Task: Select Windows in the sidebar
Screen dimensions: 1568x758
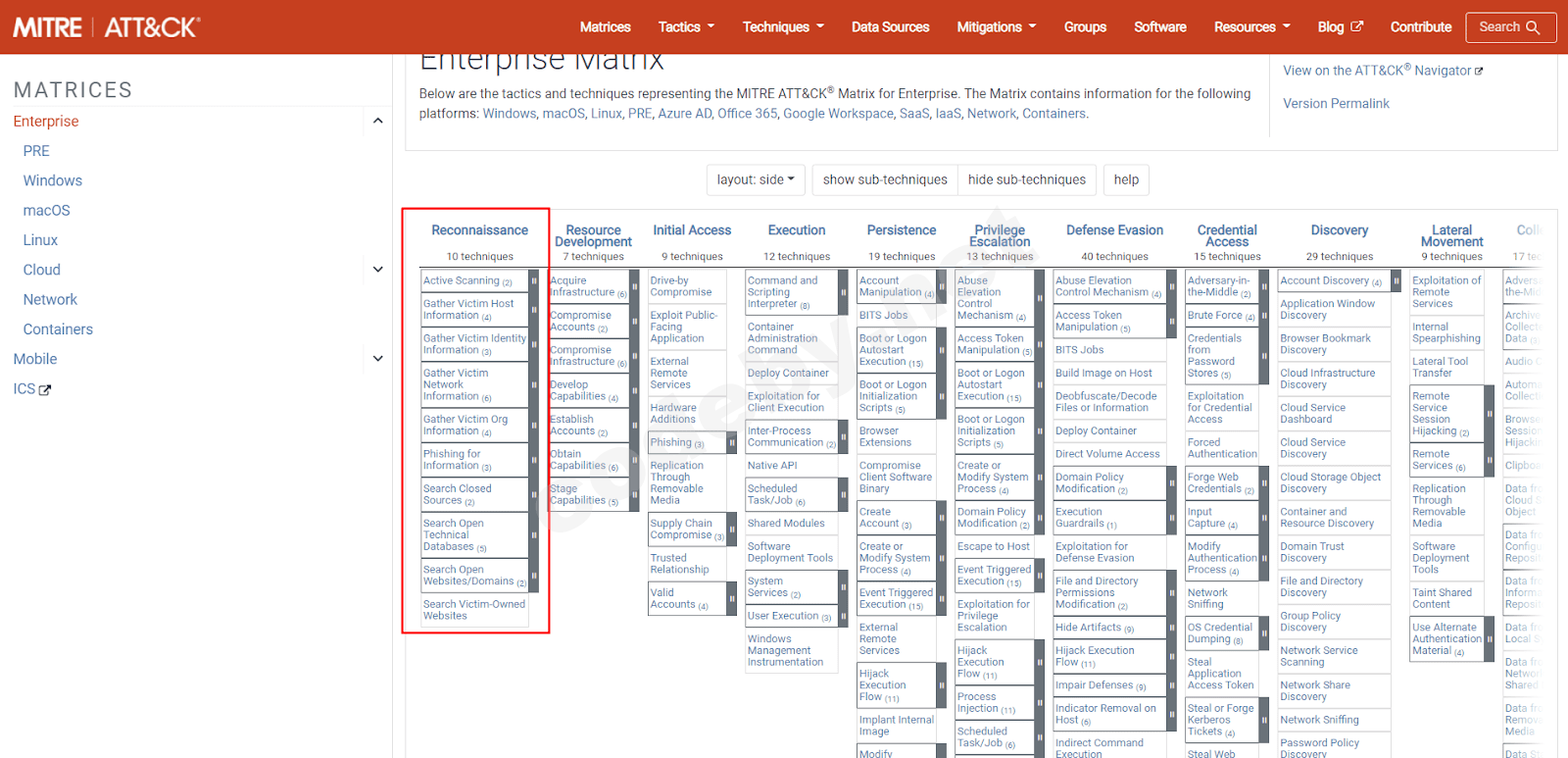Action: [x=53, y=180]
